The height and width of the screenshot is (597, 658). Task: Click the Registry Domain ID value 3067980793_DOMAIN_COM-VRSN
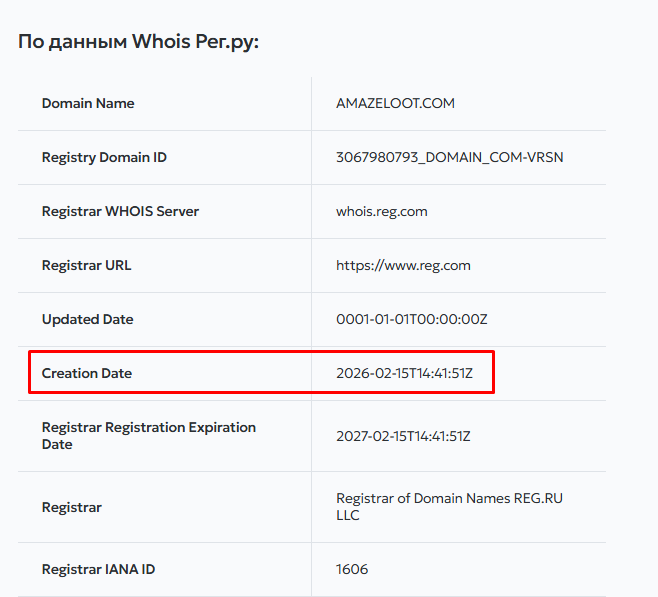(449, 157)
